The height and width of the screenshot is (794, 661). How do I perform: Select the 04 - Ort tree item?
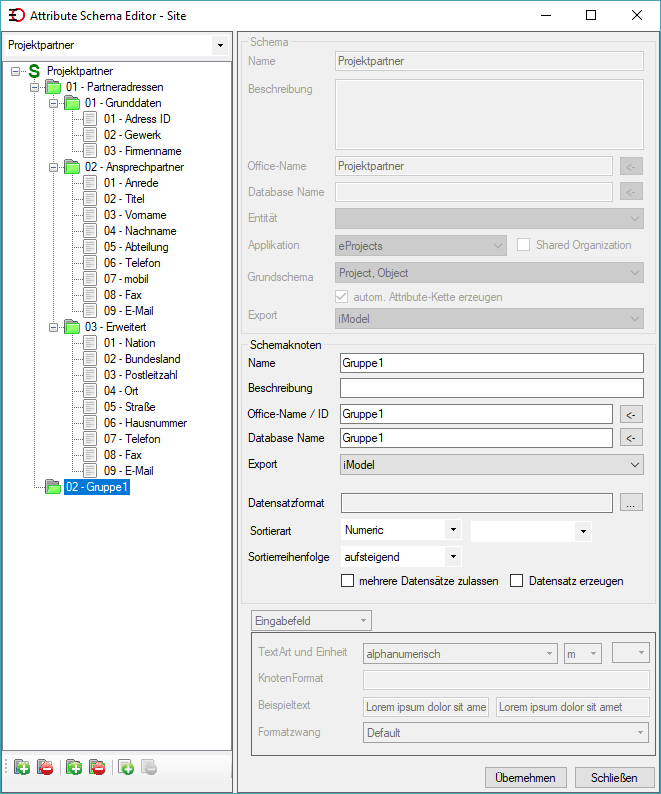pyautogui.click(x=121, y=391)
